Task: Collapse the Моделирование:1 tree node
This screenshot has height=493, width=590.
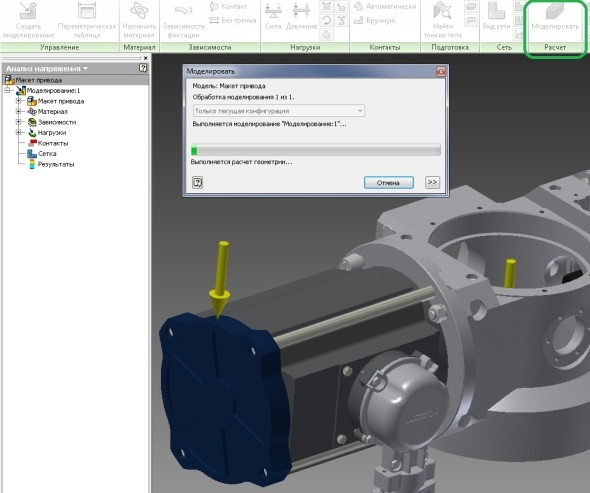Action: pyautogui.click(x=7, y=90)
